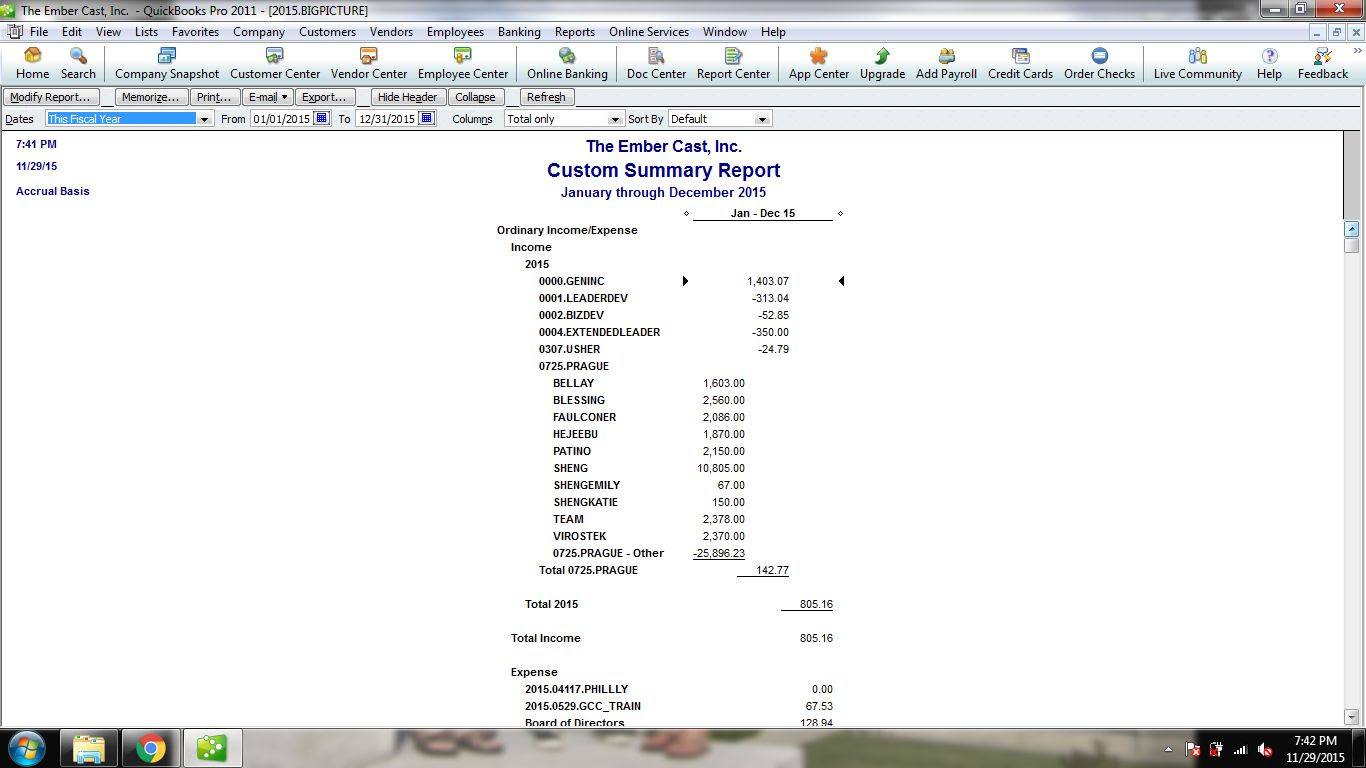The width and height of the screenshot is (1366, 768).
Task: Click the Total 2015 row label
Action: [552, 604]
